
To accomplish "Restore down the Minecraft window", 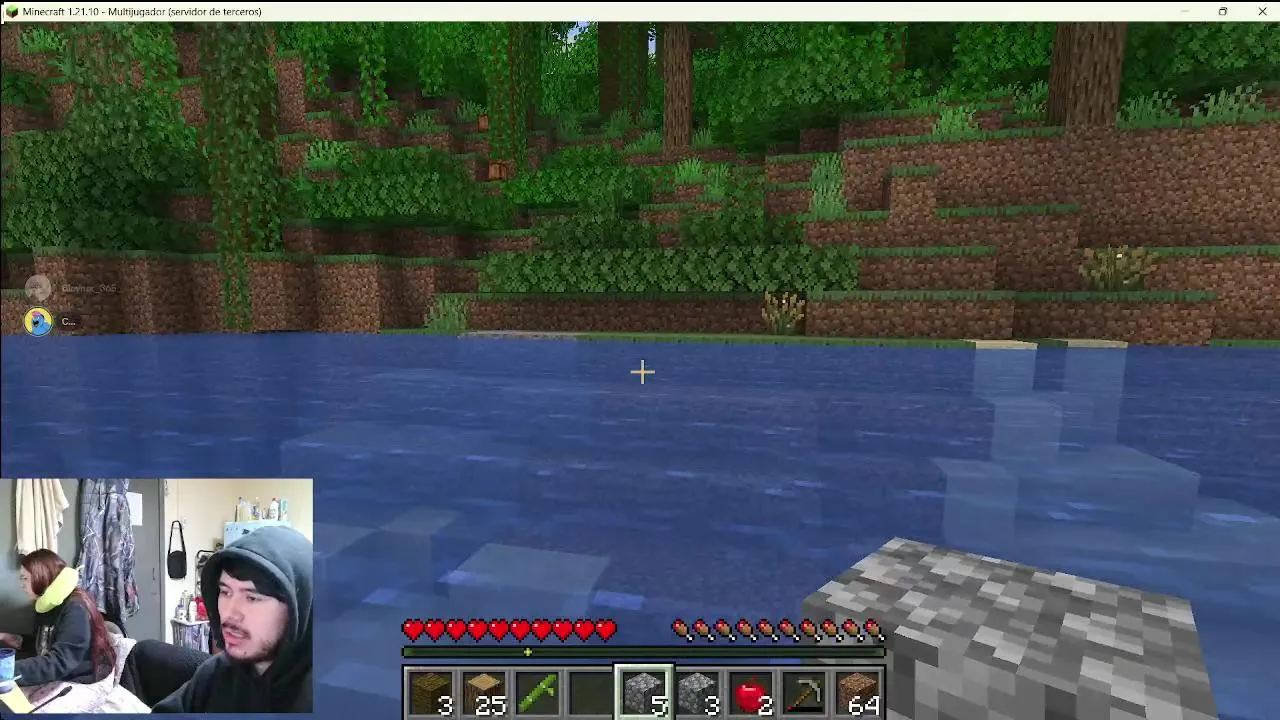I will [x=1222, y=11].
